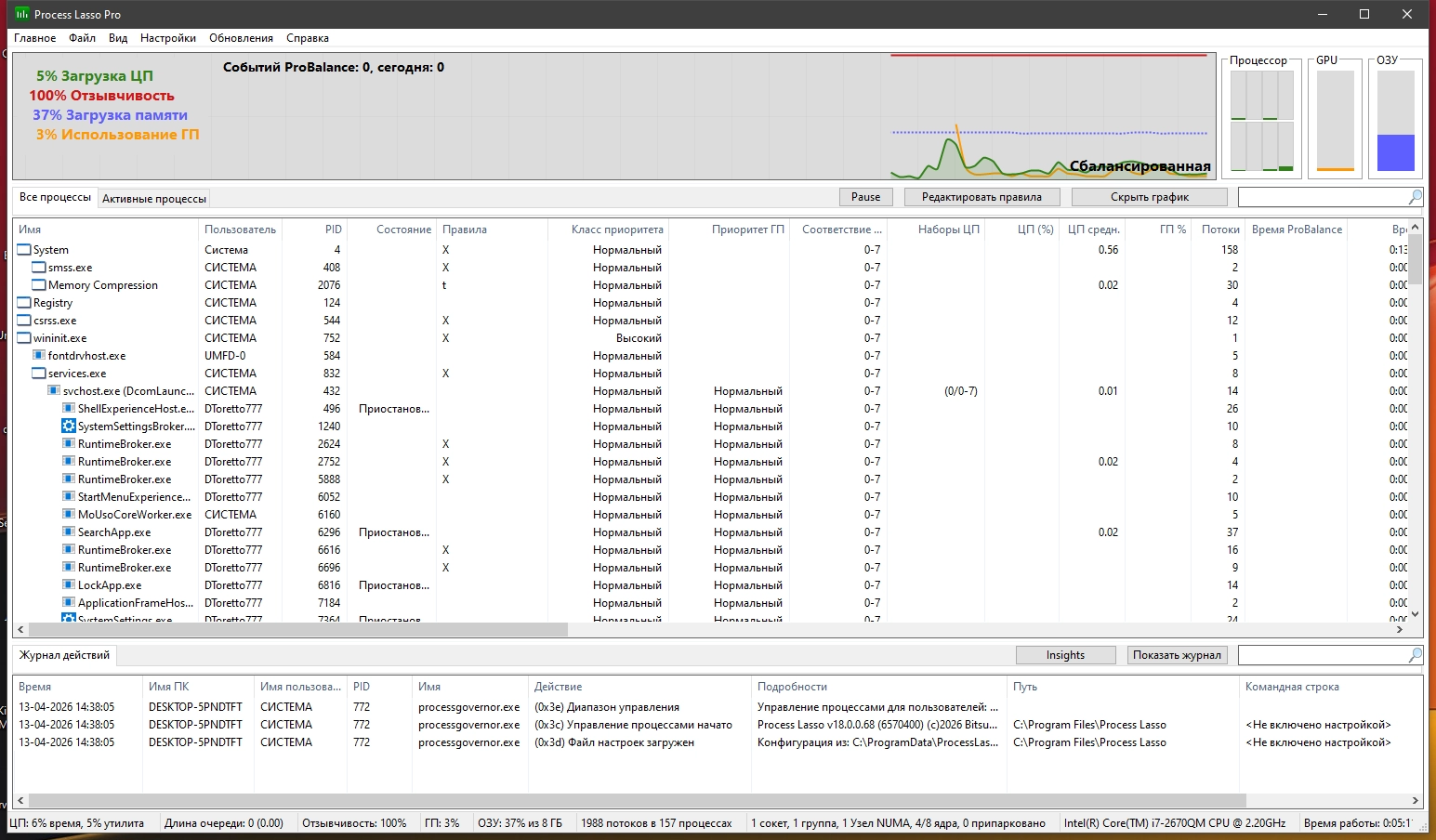Click the wininit.exe process icon

tap(24, 338)
